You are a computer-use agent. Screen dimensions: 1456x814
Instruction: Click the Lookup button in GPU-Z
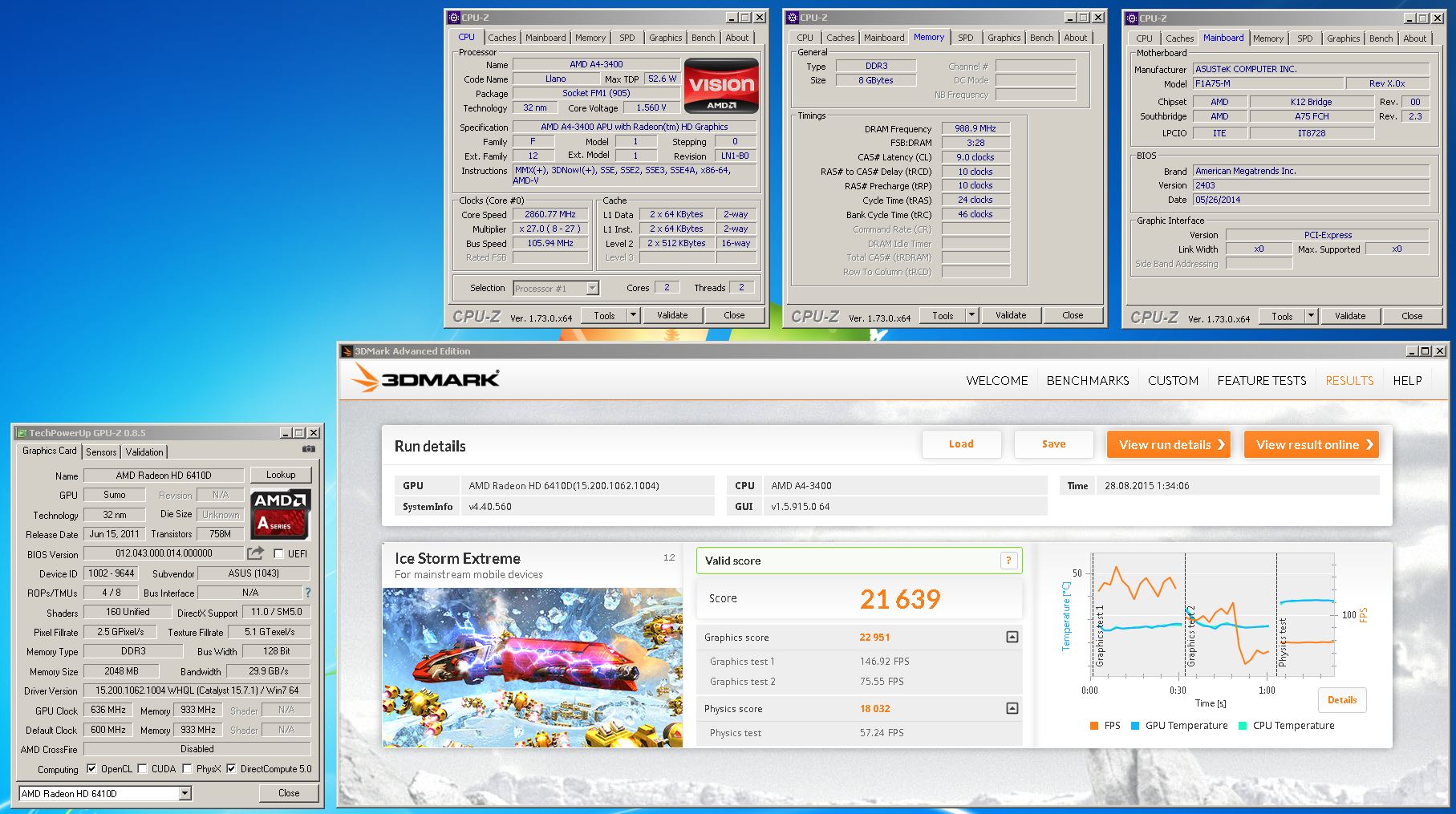281,475
